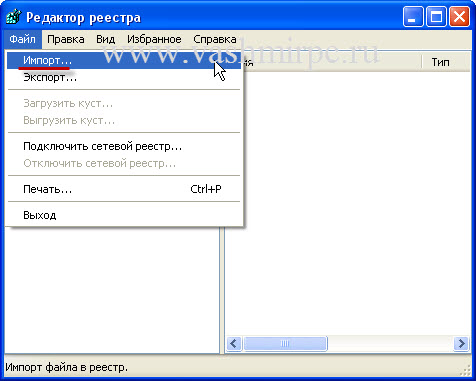Close the Редактор реестра window

coord(459,17)
